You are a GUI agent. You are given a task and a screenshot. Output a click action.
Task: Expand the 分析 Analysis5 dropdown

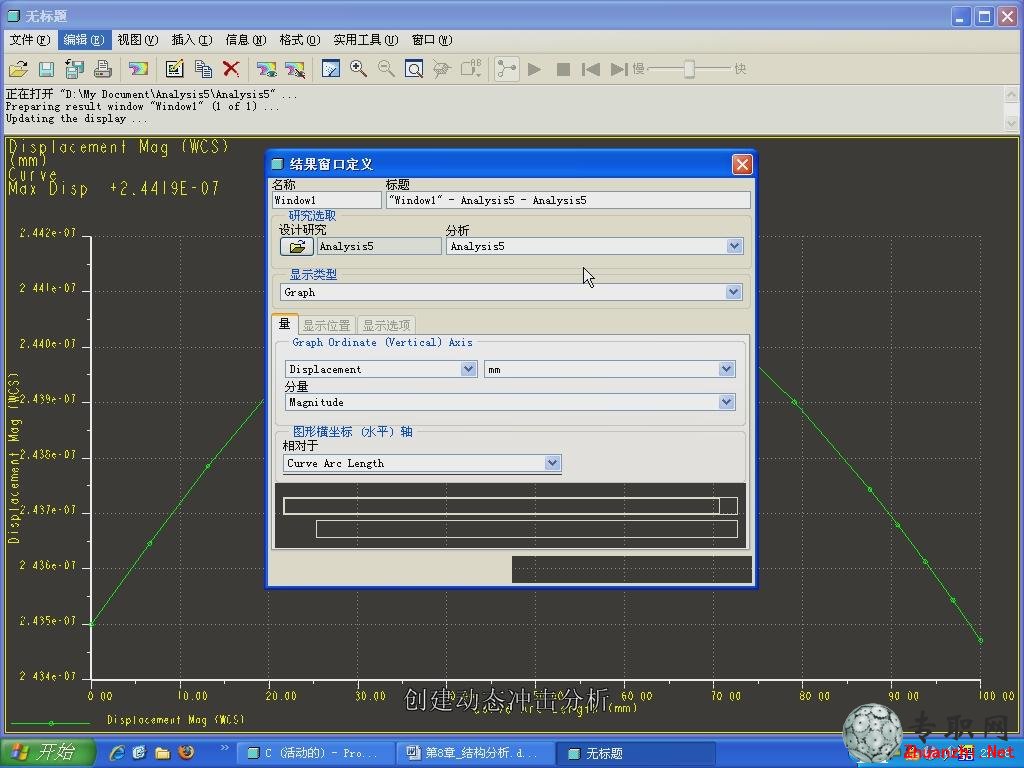point(734,246)
